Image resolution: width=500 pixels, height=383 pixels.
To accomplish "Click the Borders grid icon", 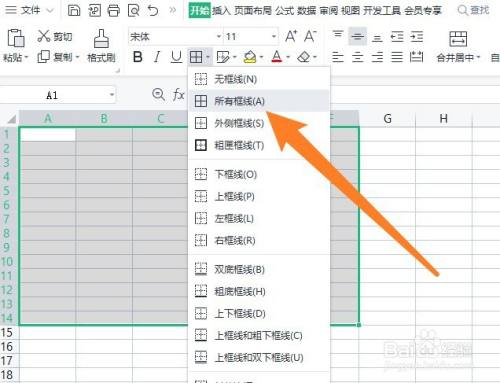I will 196,57.
